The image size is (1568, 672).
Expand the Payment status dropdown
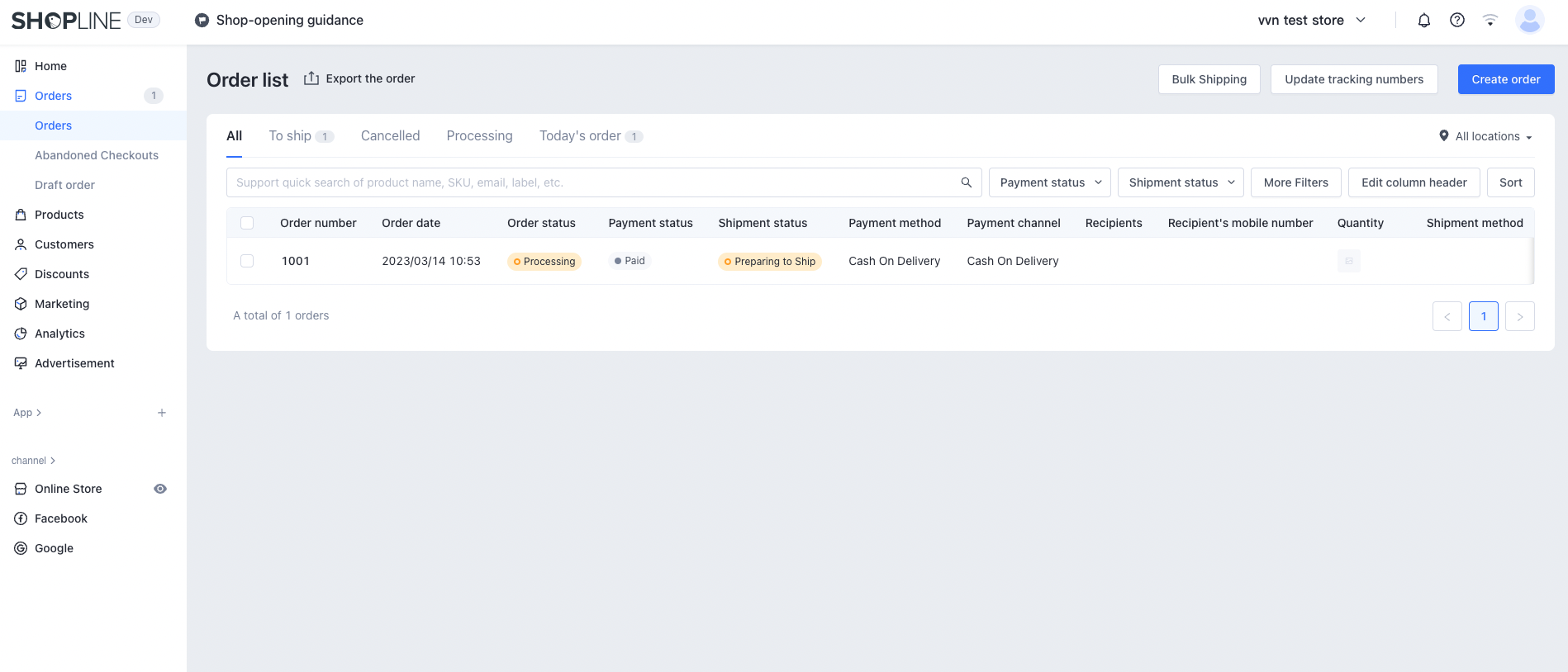1049,182
